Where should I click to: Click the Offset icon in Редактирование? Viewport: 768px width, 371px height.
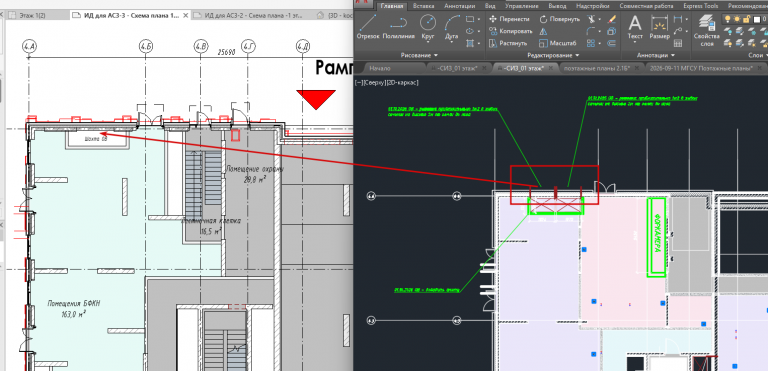pos(611,43)
